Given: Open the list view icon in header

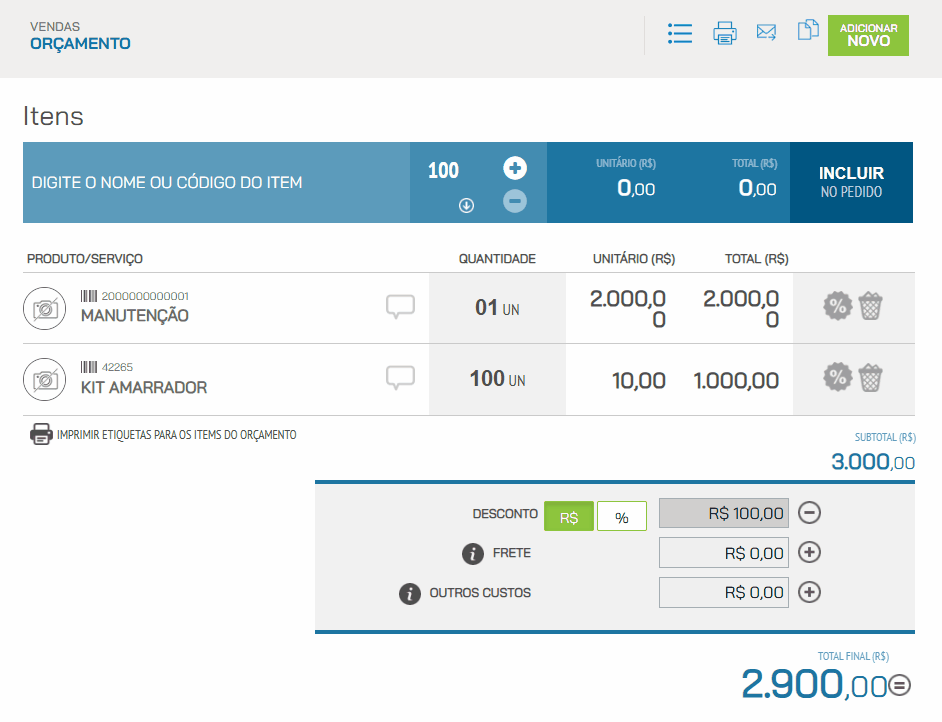Looking at the screenshot, I should [680, 34].
